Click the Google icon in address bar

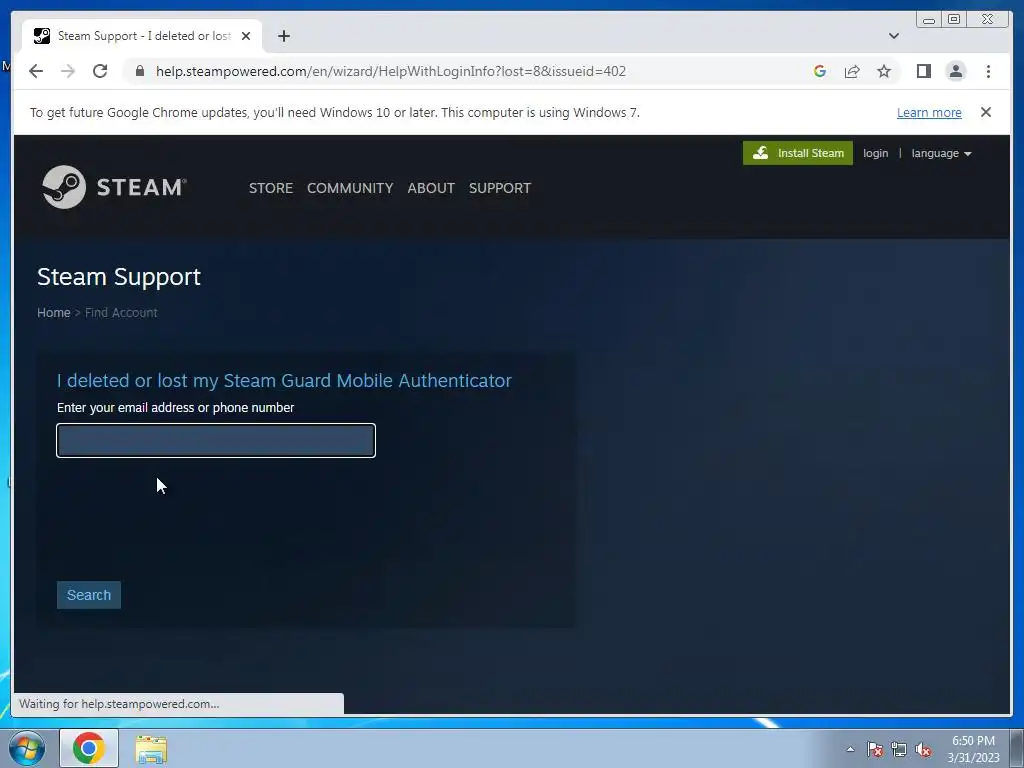coord(820,71)
